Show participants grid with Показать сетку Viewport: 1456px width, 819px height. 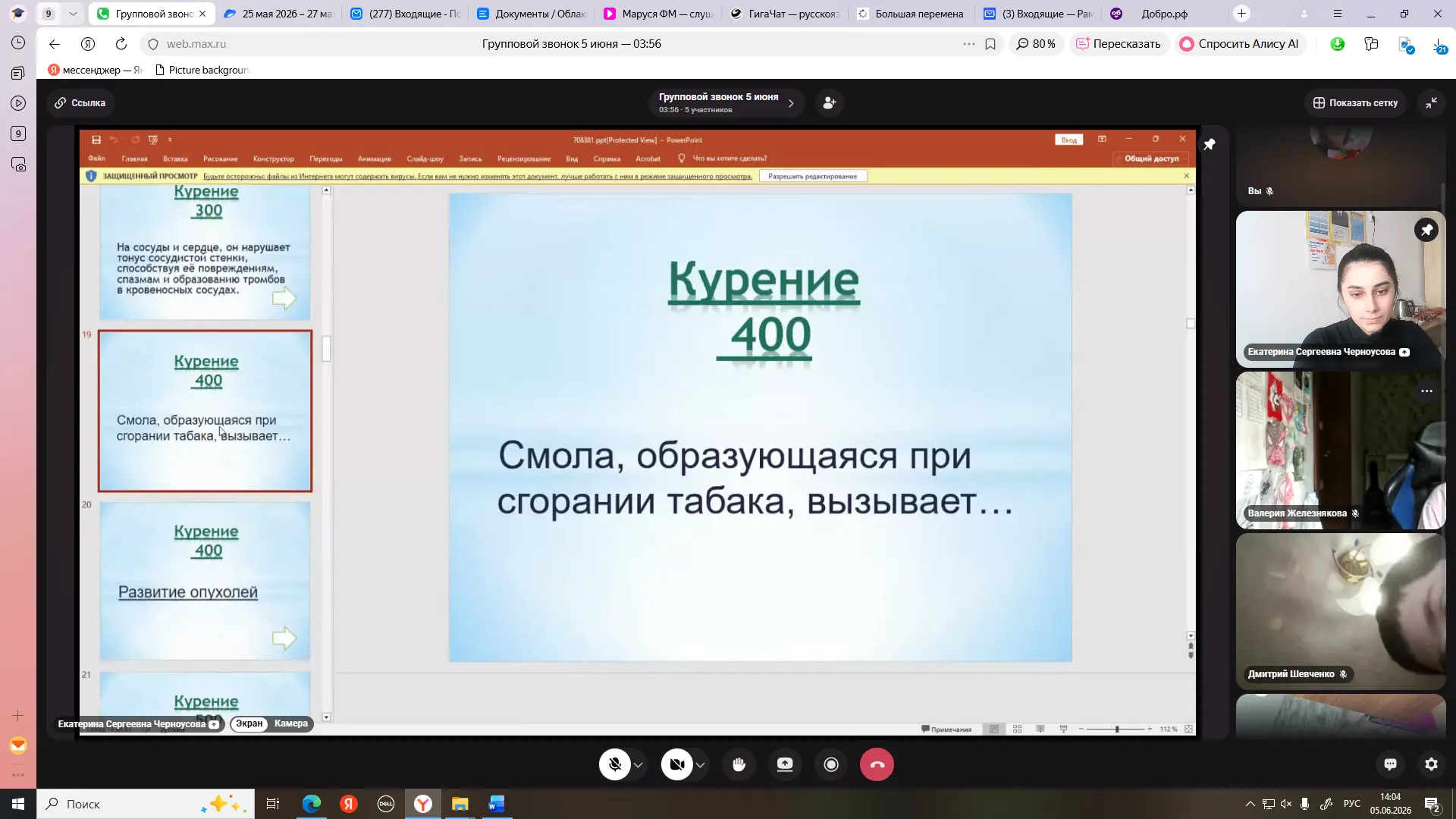tap(1355, 103)
